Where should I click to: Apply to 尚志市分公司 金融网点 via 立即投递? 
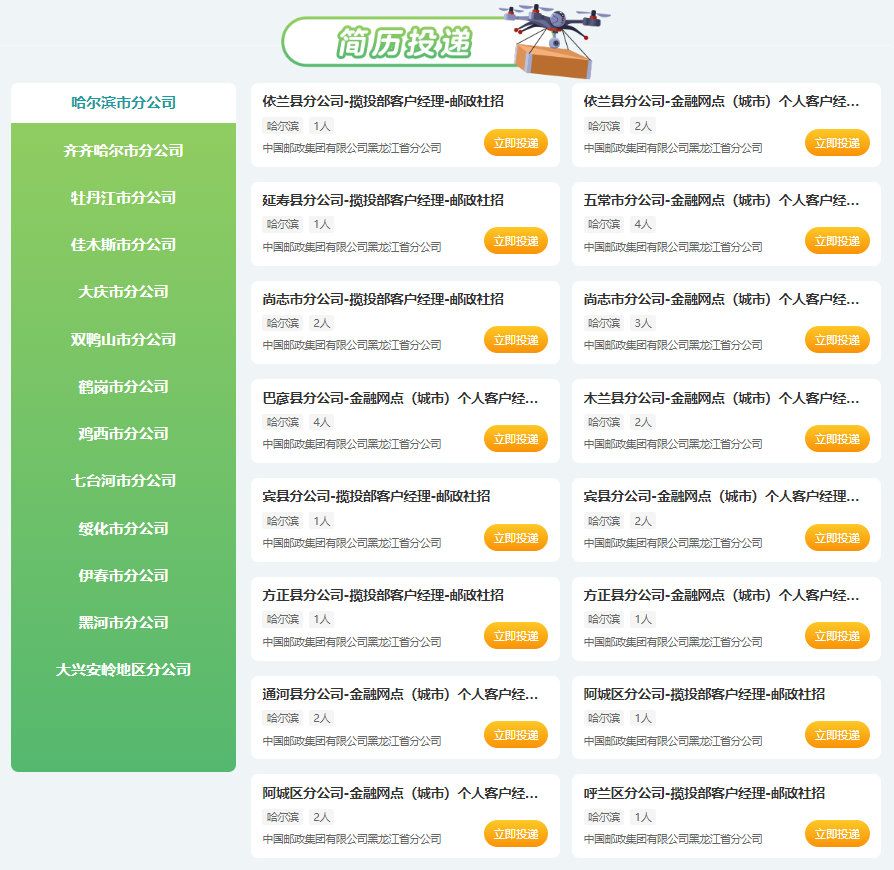(x=837, y=340)
